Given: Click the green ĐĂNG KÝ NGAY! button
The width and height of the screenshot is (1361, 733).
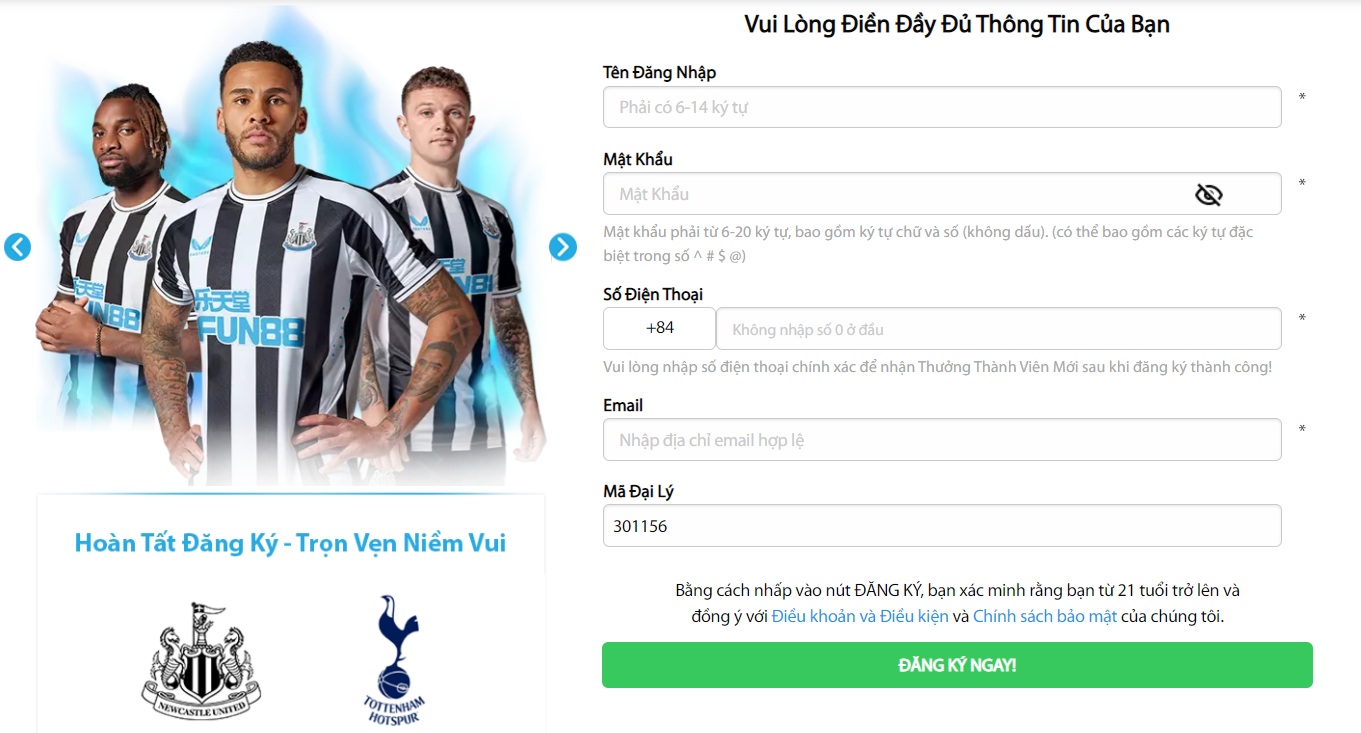Looking at the screenshot, I should [957, 665].
